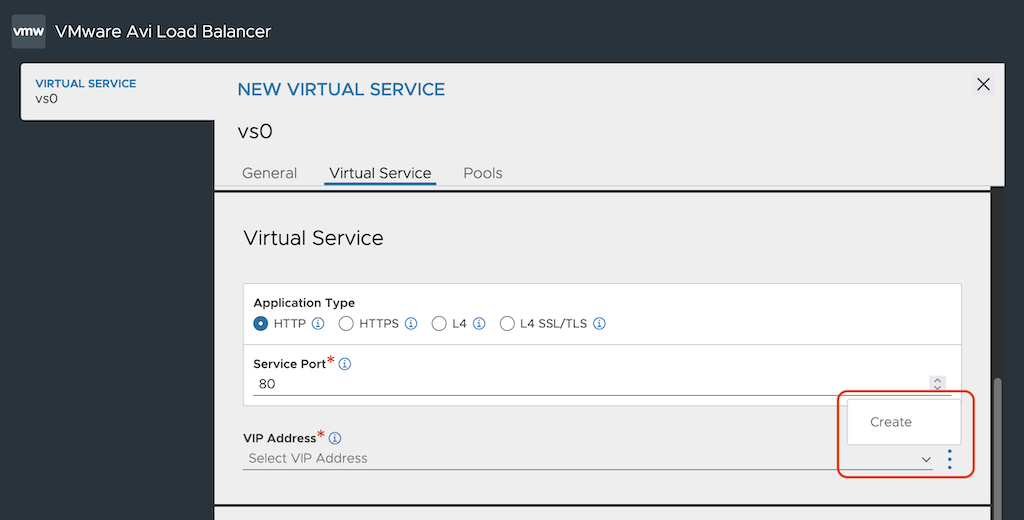Click the info icon beside L4
1024x520 pixels.
coord(479,324)
